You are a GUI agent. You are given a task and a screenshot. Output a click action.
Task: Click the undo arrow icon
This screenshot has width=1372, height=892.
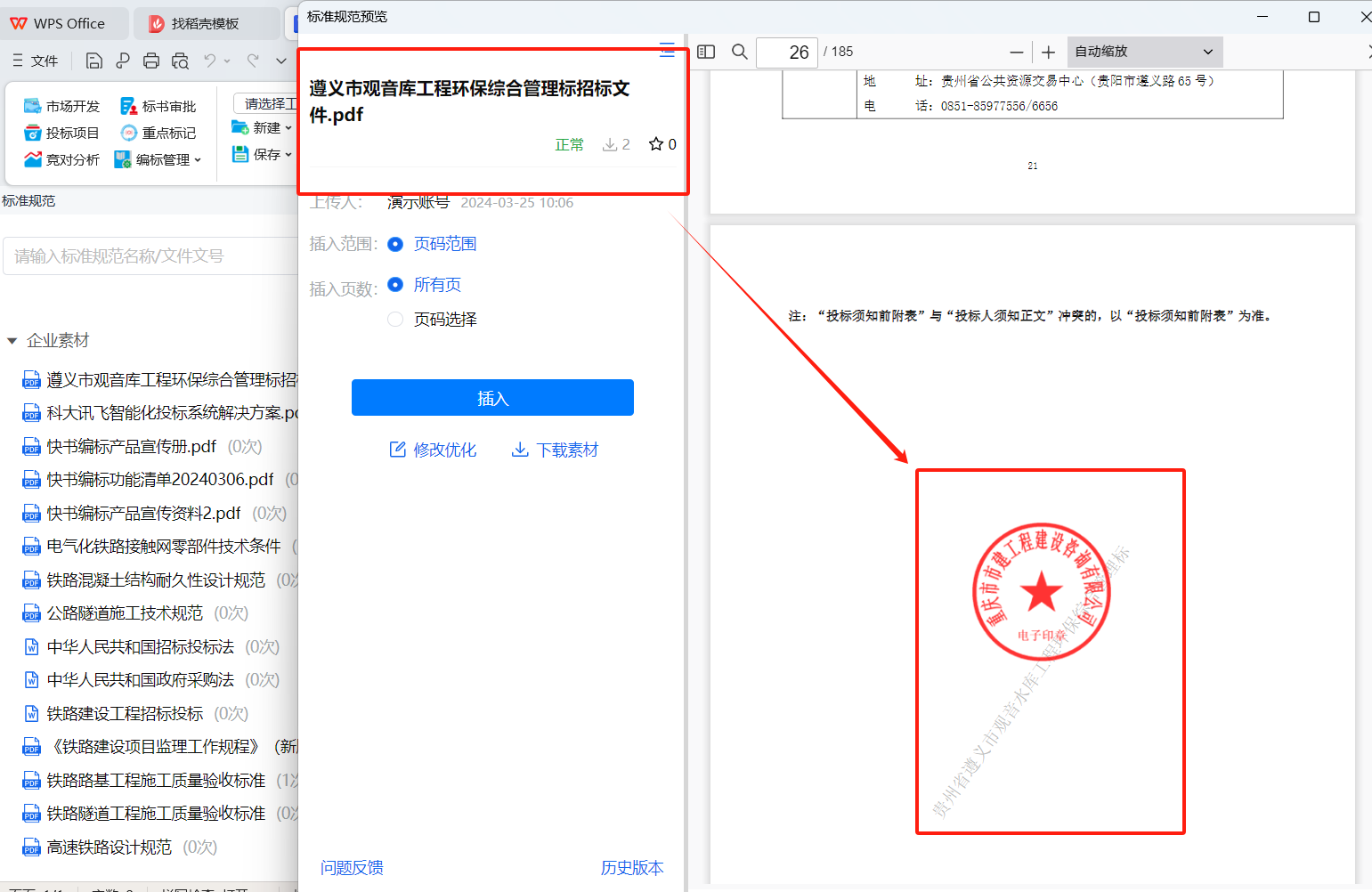[210, 61]
